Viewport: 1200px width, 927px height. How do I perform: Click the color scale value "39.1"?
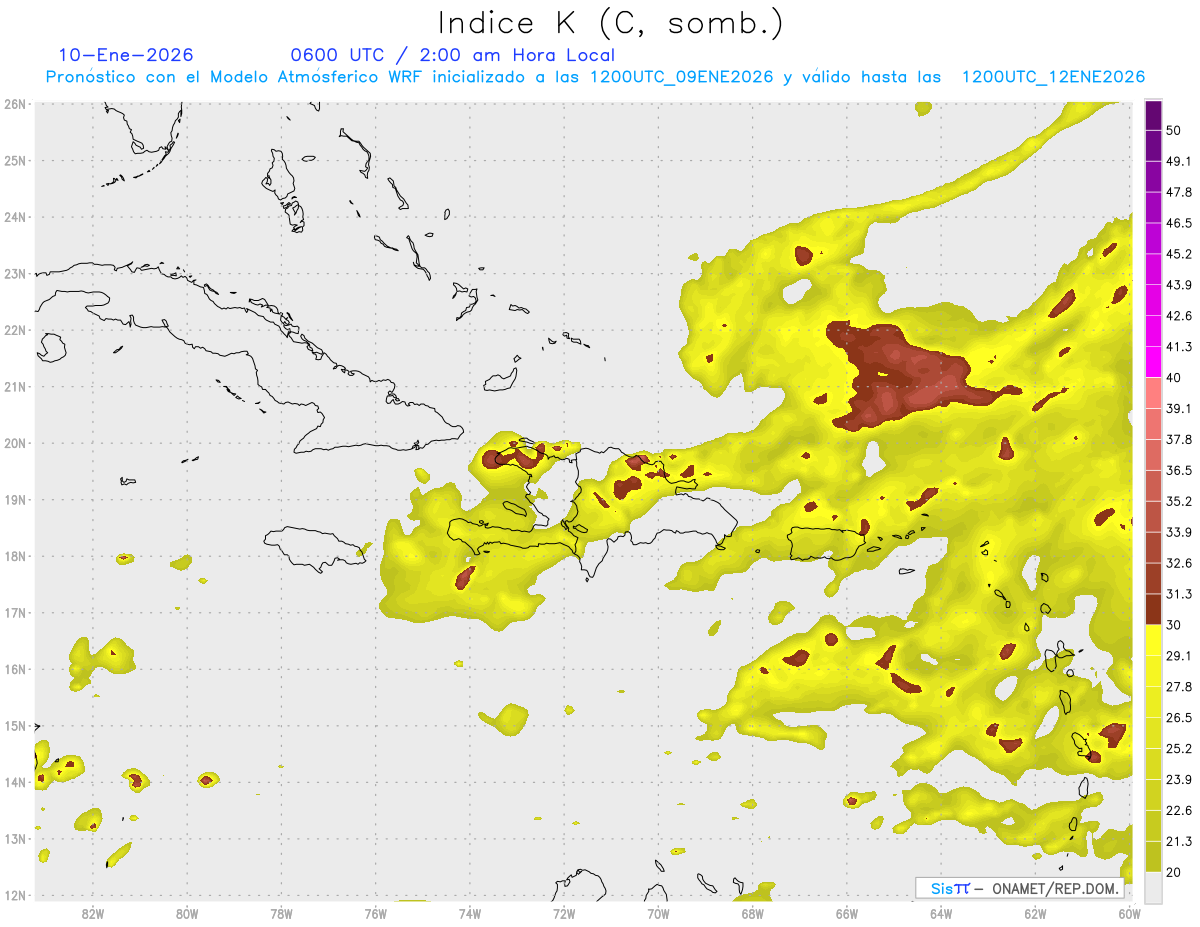click(1178, 408)
